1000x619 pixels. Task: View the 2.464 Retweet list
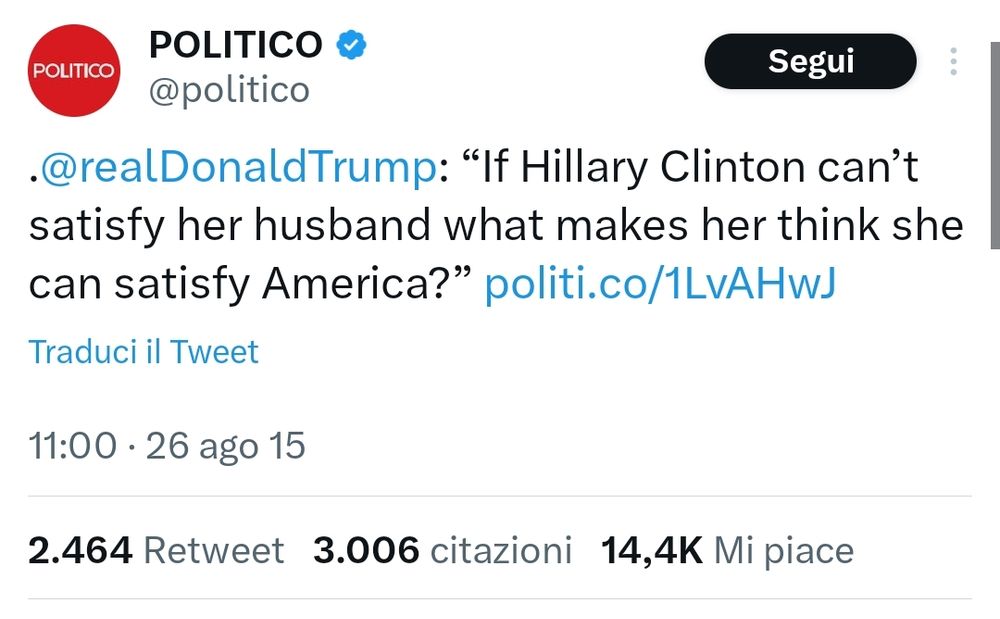pos(156,550)
